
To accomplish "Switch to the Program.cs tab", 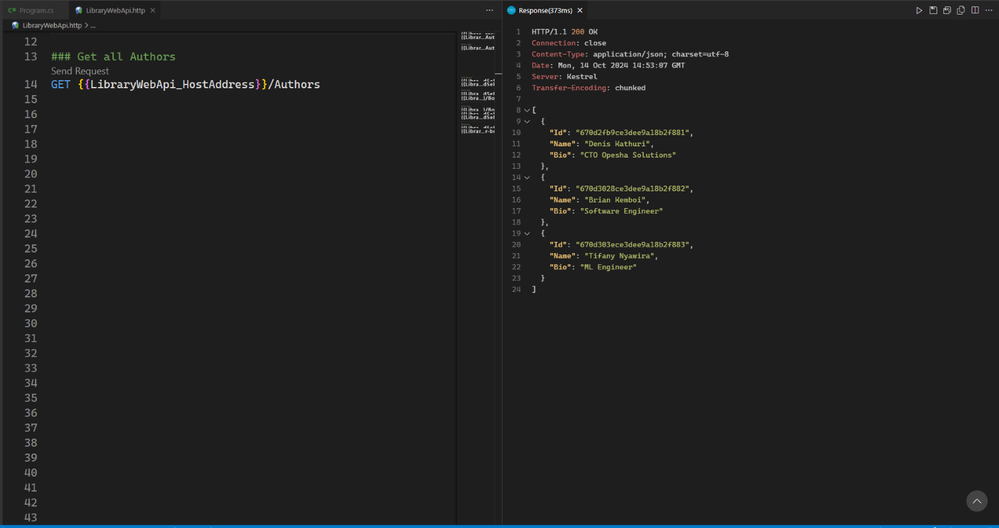I will point(31,10).
